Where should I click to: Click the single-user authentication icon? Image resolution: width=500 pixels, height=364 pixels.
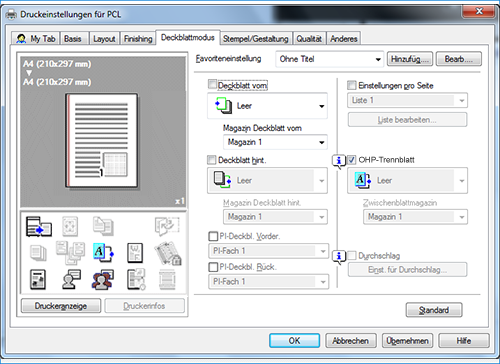pyautogui.click(x=71, y=279)
